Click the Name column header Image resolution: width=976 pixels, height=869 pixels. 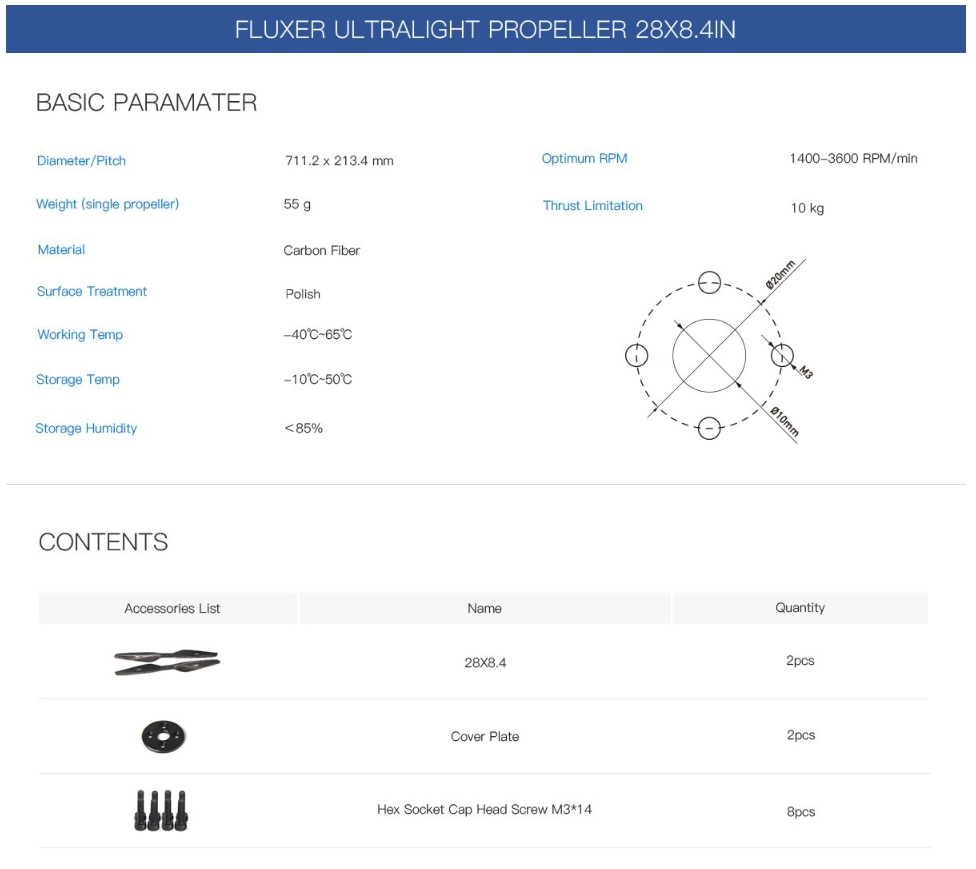485,608
